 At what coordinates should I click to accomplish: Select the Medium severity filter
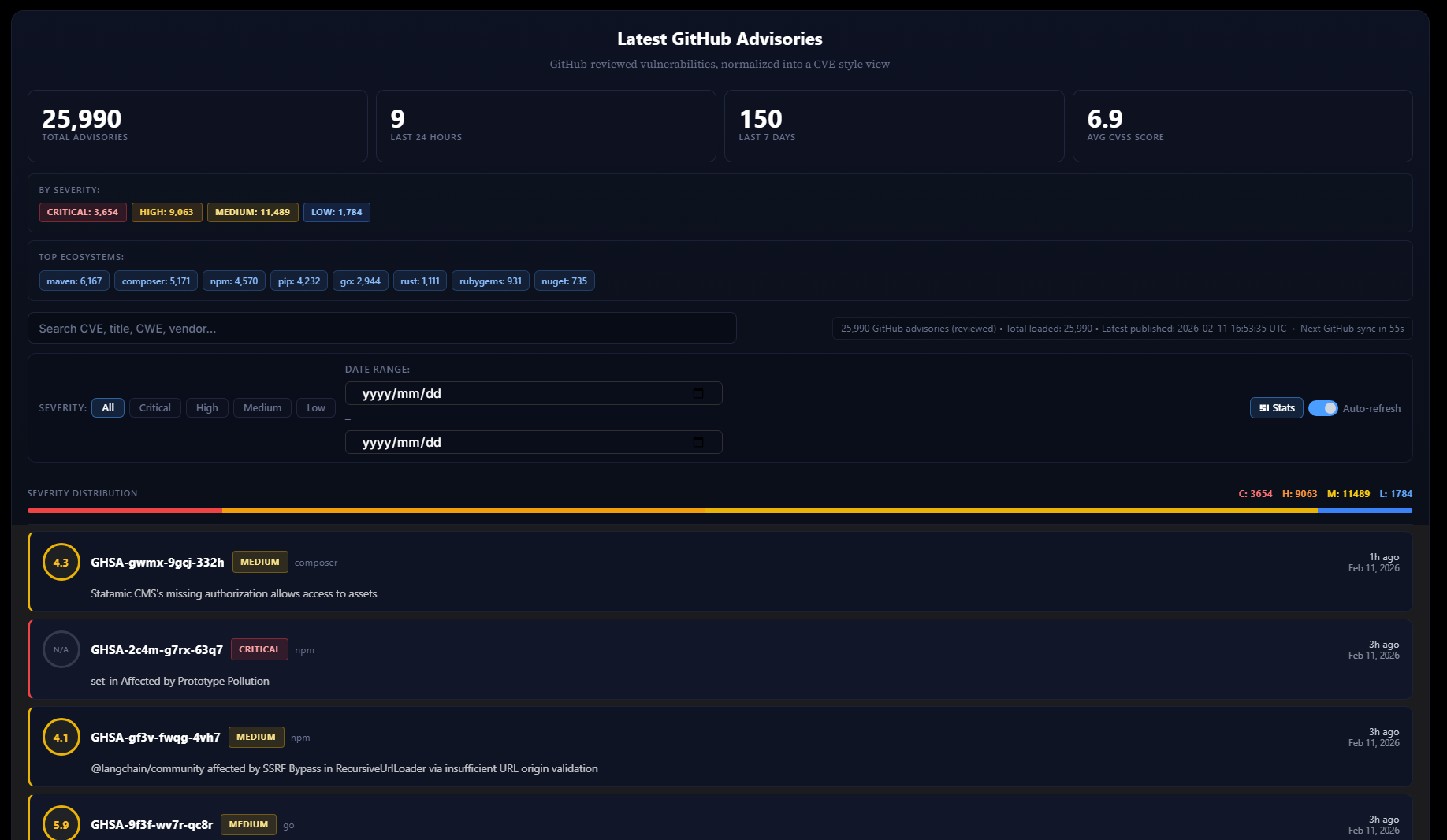[x=262, y=407]
